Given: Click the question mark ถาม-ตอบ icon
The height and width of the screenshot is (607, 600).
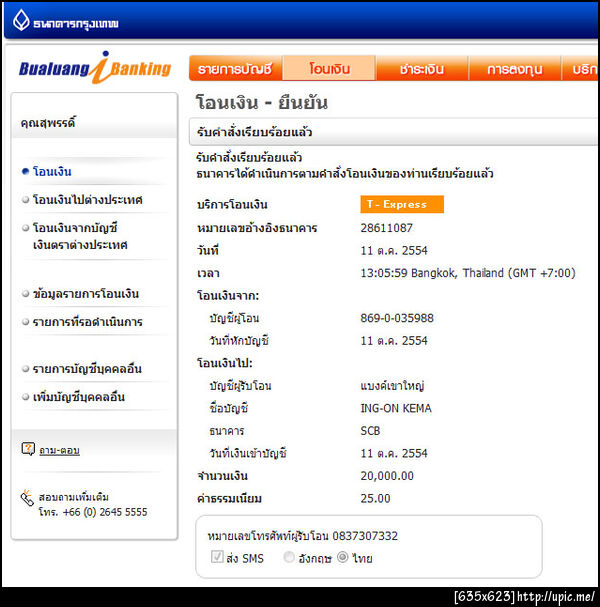Looking at the screenshot, I should click(28, 449).
